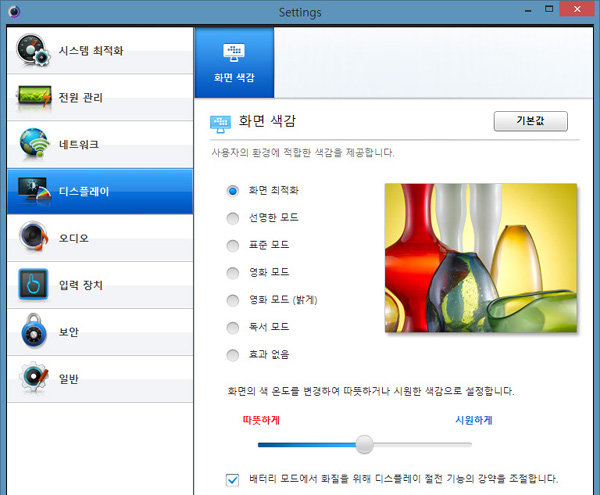Screen dimensions: 600x495
Task: Click the 오디오 speaker icon
Action: click(x=34, y=236)
